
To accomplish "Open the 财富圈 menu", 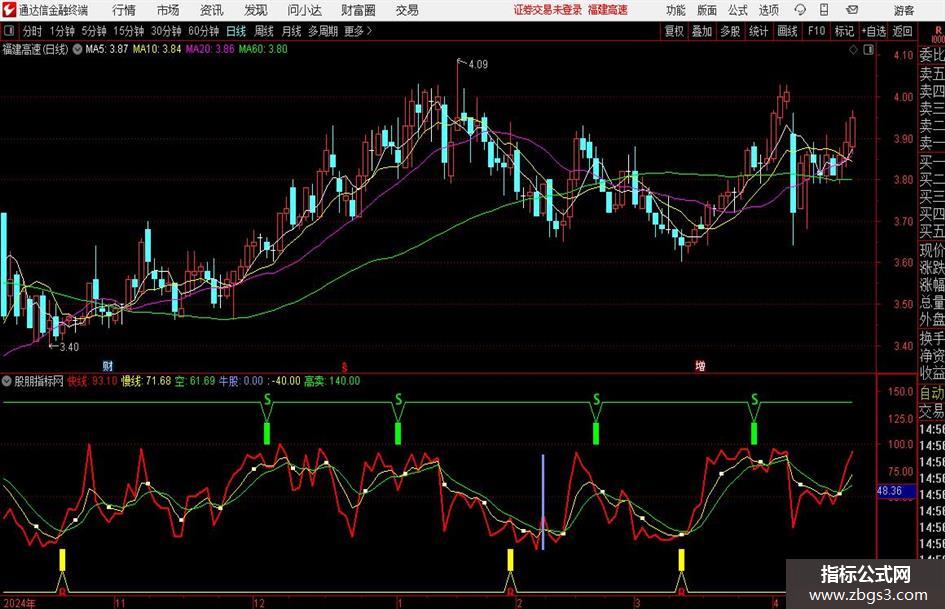I will (358, 10).
